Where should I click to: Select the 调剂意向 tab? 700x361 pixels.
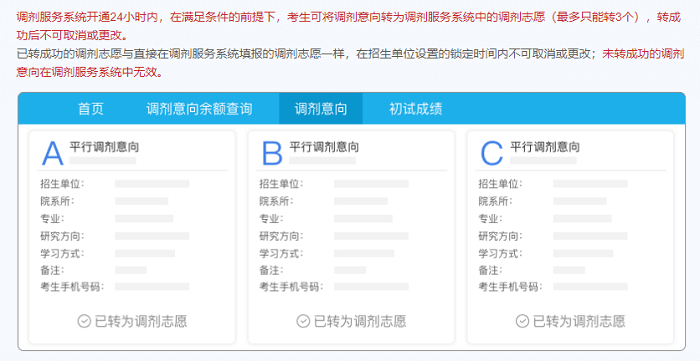tap(321, 109)
